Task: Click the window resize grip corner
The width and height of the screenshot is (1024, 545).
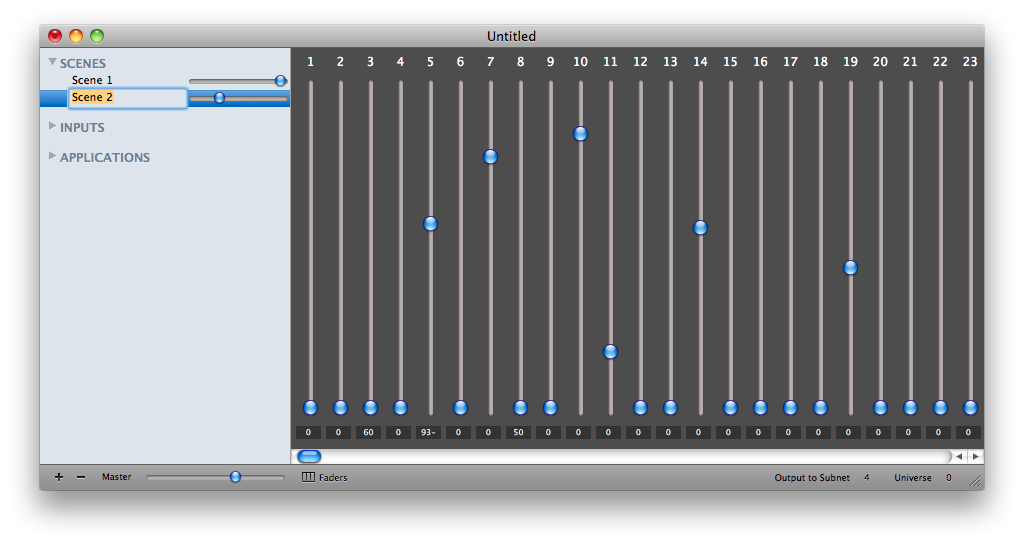Action: coord(975,481)
